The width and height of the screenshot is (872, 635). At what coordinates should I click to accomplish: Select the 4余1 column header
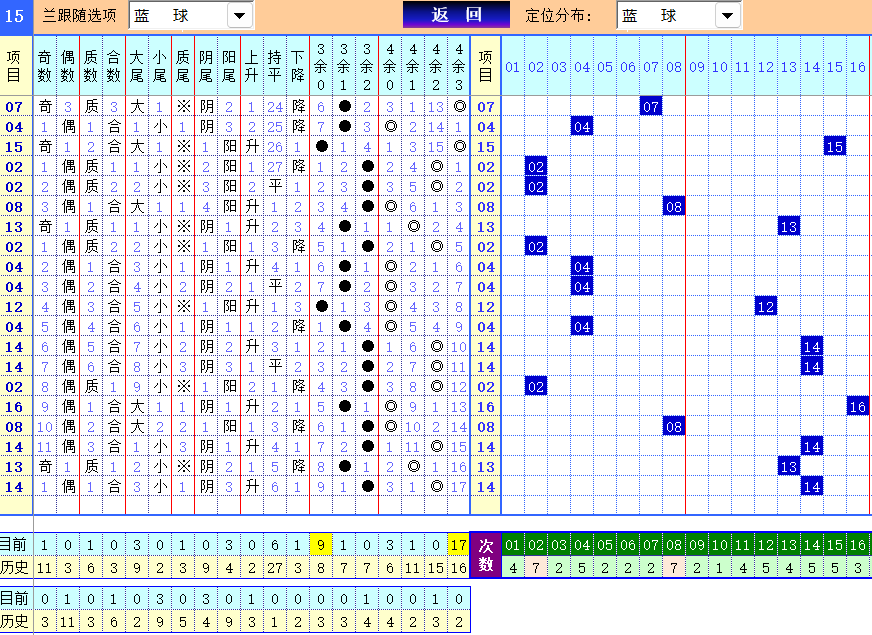coord(413,66)
